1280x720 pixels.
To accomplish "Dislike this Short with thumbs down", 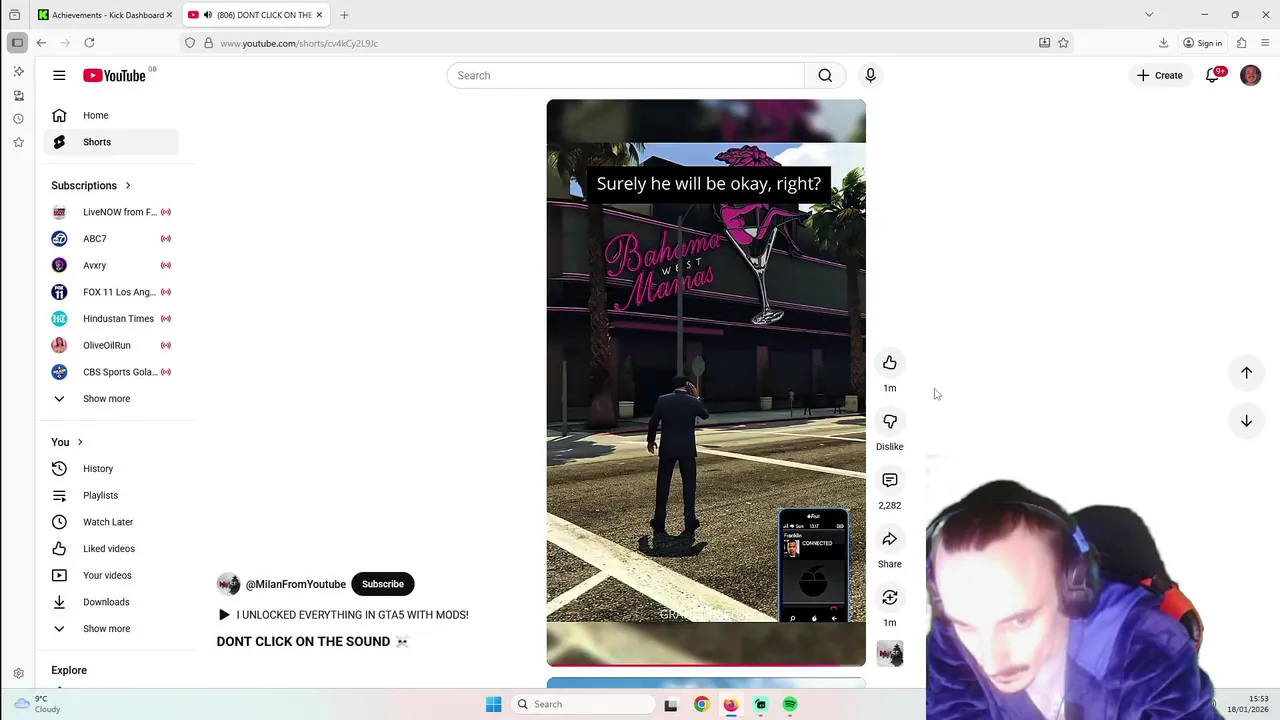I will [889, 421].
